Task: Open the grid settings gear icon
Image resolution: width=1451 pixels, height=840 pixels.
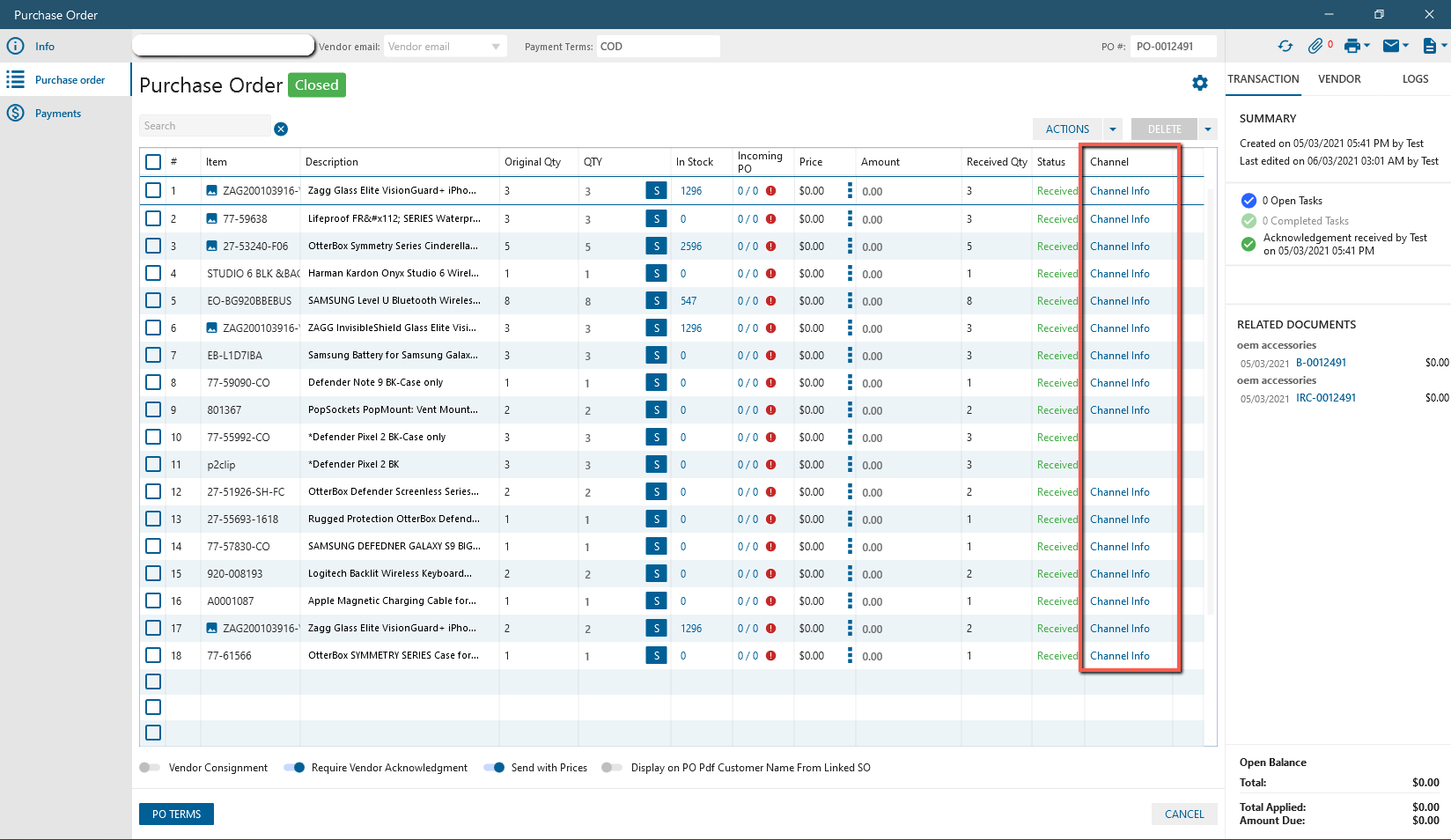Action: point(1200,83)
